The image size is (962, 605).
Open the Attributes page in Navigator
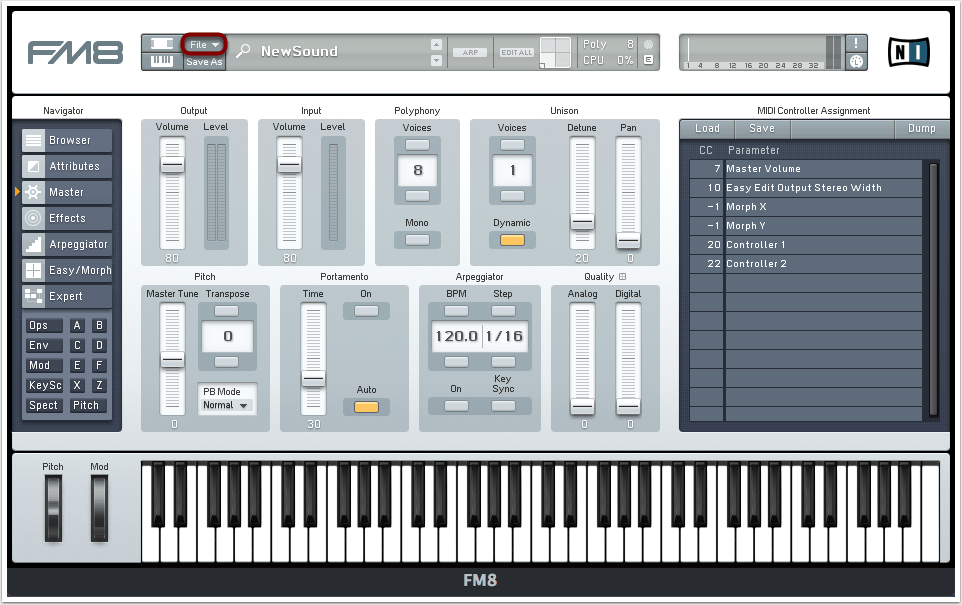[68, 166]
